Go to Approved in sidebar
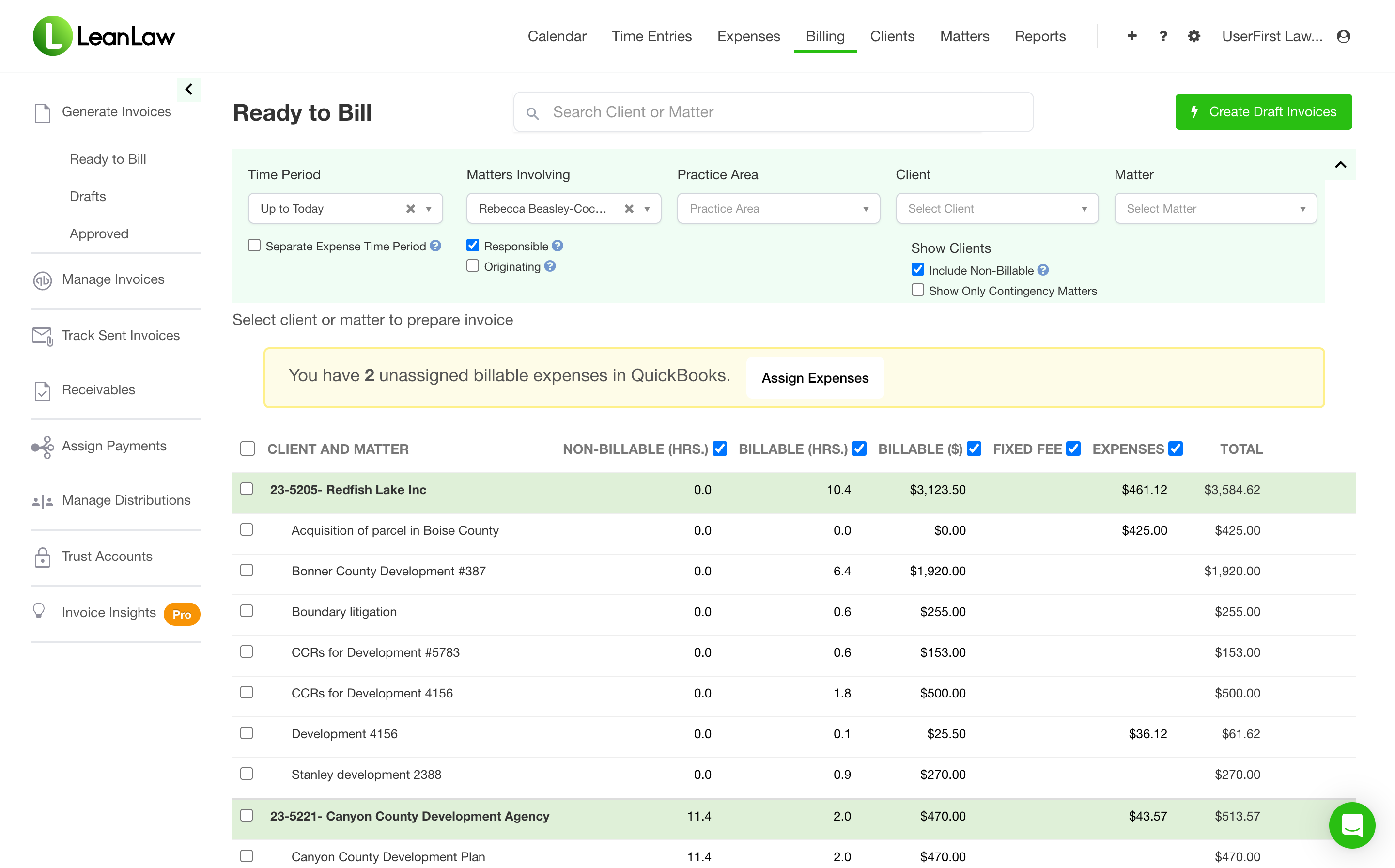Viewport: 1395px width, 868px height. pyautogui.click(x=99, y=233)
